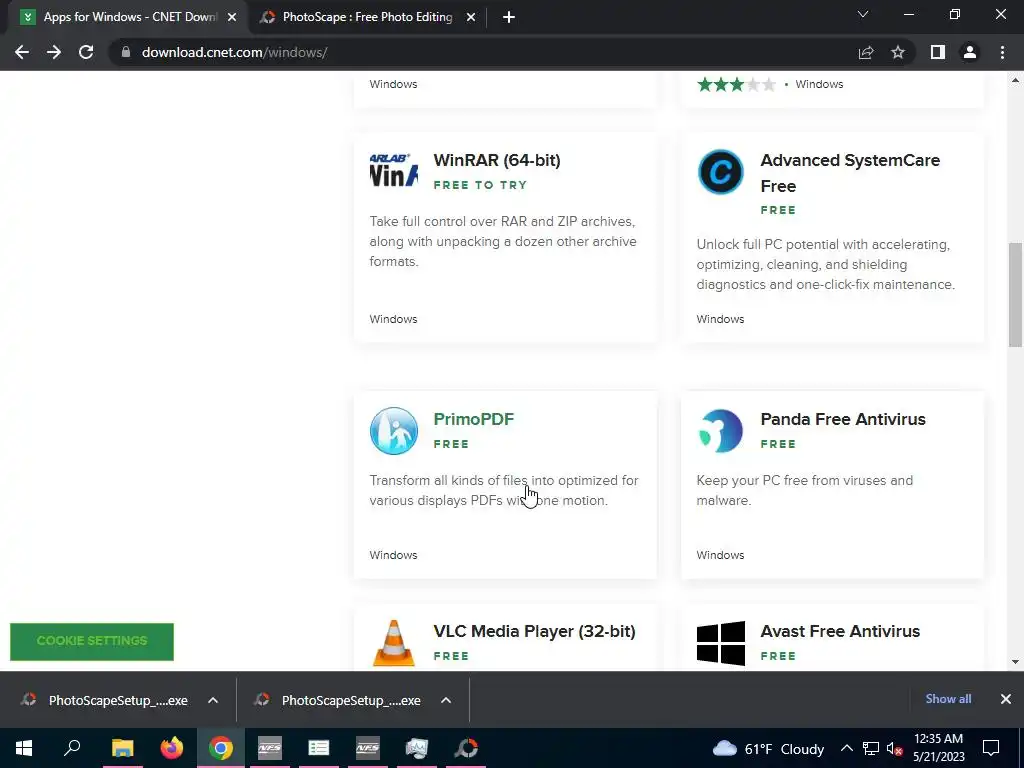Viewport: 1024px width, 768px height.
Task: Go forward in browser history
Action: [x=54, y=52]
